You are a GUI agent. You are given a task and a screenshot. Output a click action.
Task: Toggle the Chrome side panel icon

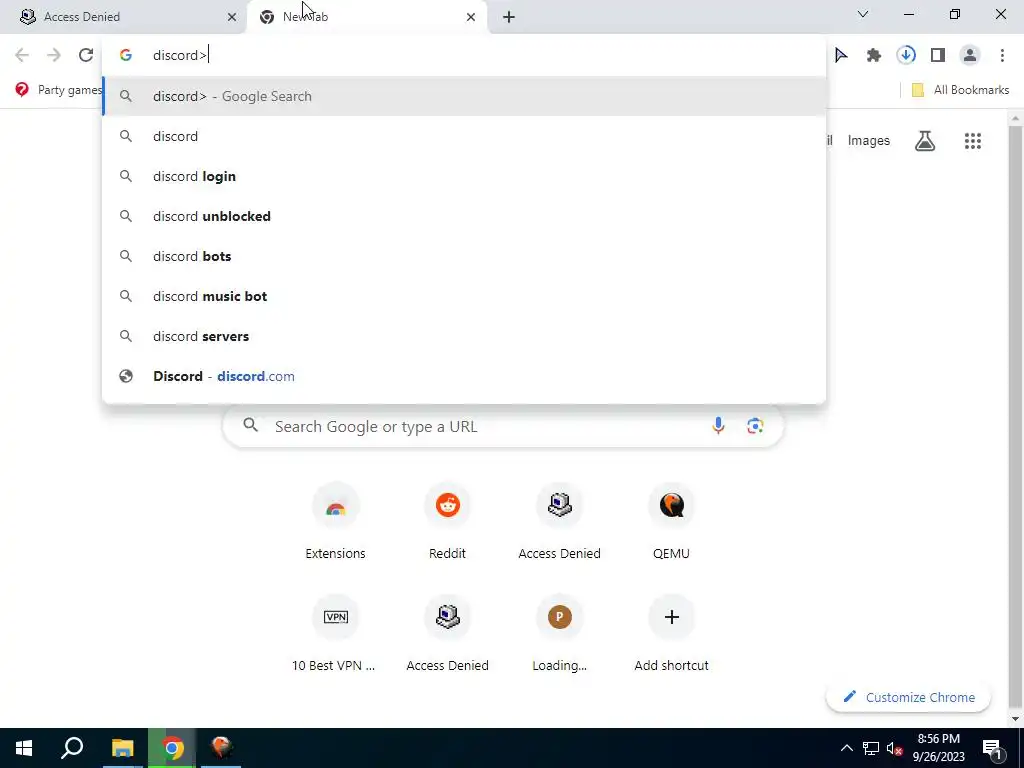938,56
